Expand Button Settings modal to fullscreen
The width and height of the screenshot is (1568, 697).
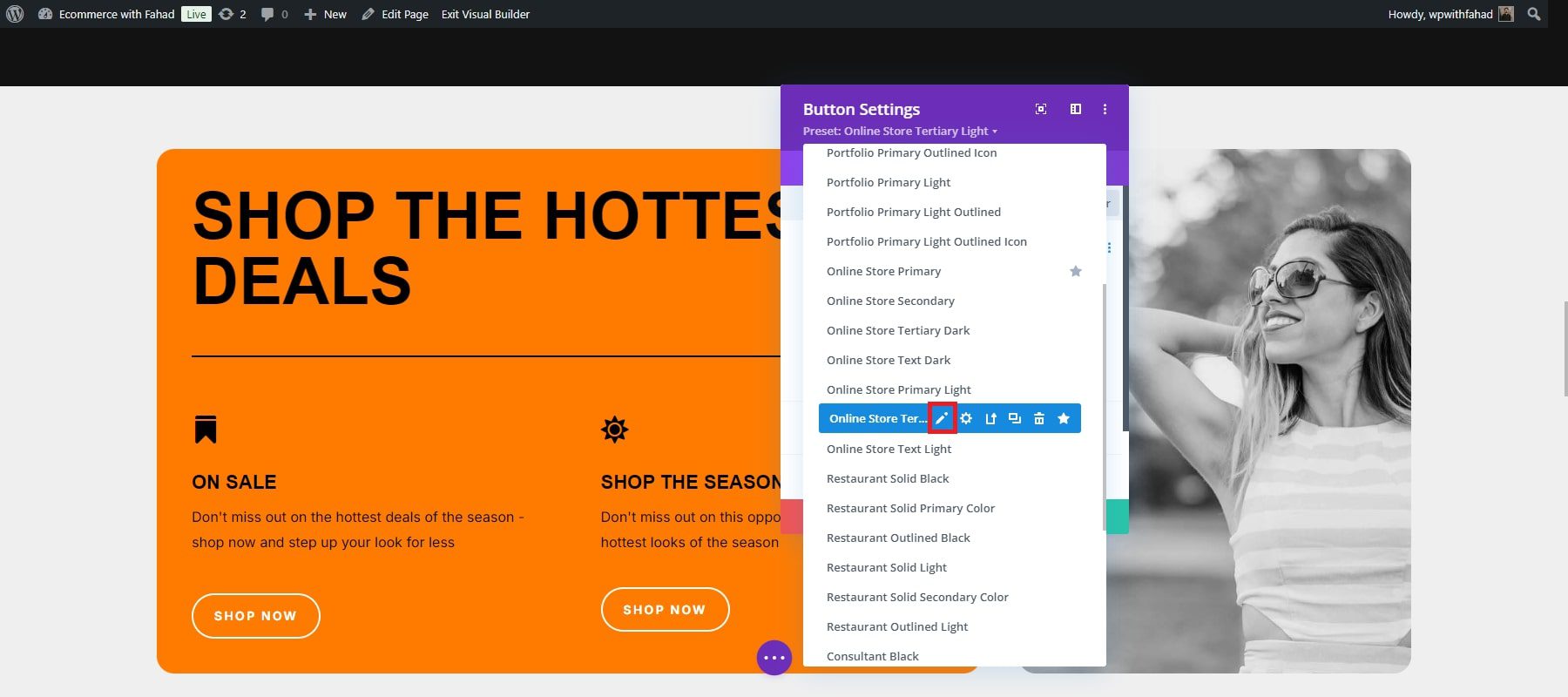click(x=1041, y=109)
